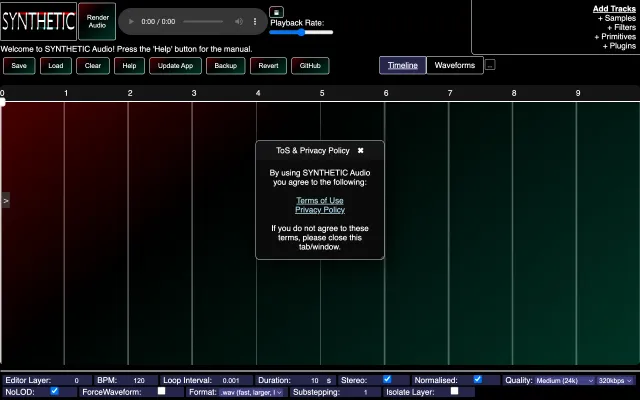Click the Backup button
The height and width of the screenshot is (400, 640).
[226, 66]
